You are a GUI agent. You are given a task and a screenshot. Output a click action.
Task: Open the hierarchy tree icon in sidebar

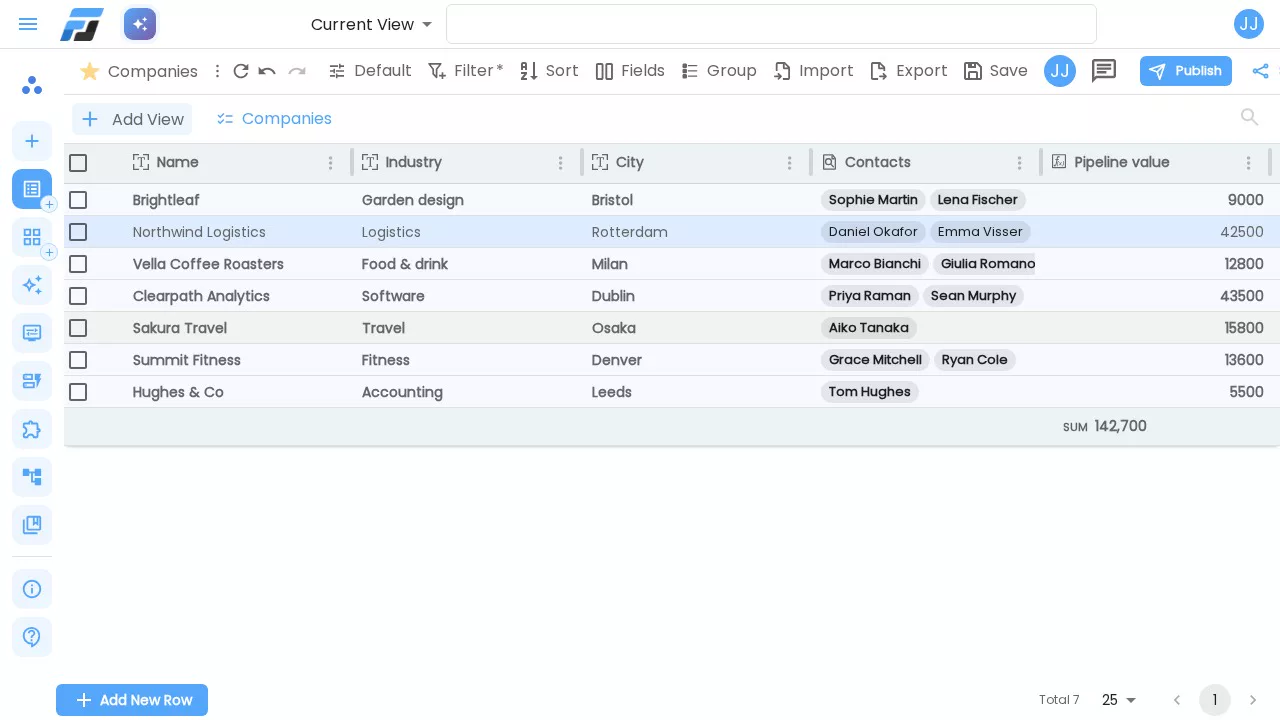click(x=32, y=477)
